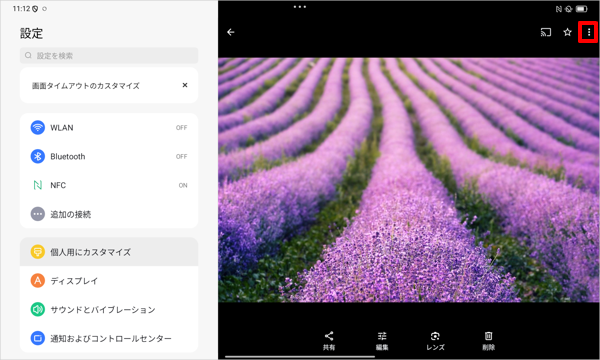Open NFC settings row
This screenshot has height=360, width=600.
[109, 185]
